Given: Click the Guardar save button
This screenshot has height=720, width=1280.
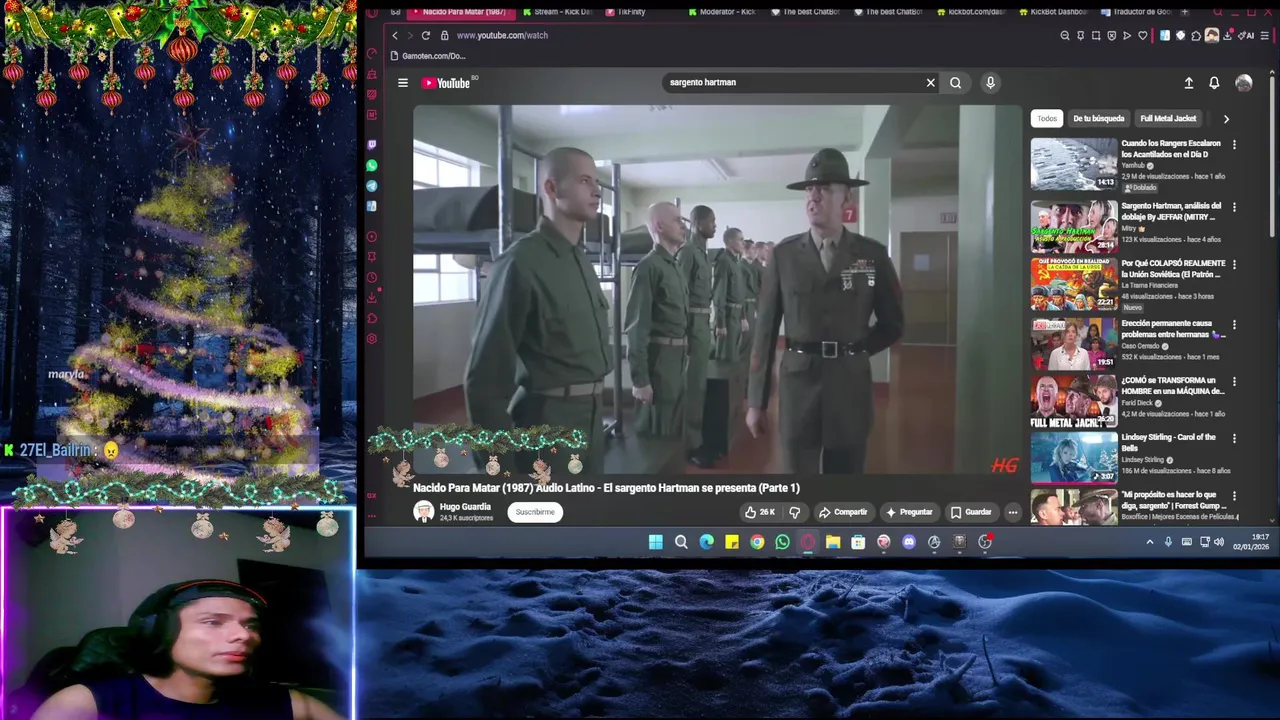Looking at the screenshot, I should (x=971, y=512).
